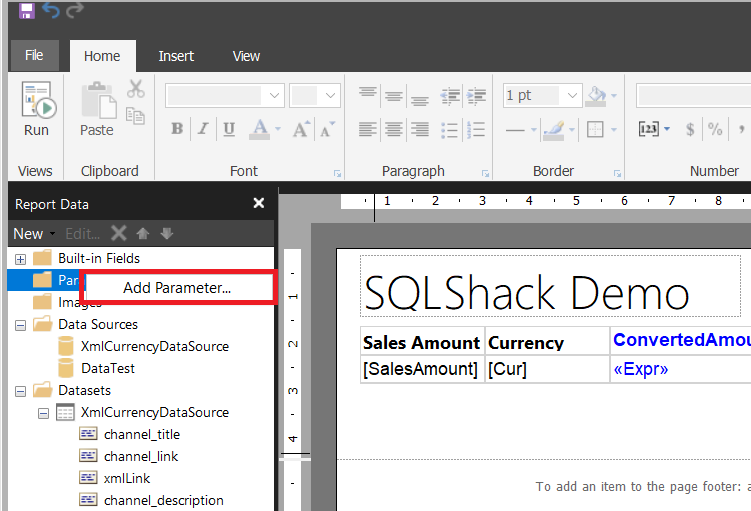
Task: Open the font family dropdown
Action: pyautogui.click(x=275, y=96)
